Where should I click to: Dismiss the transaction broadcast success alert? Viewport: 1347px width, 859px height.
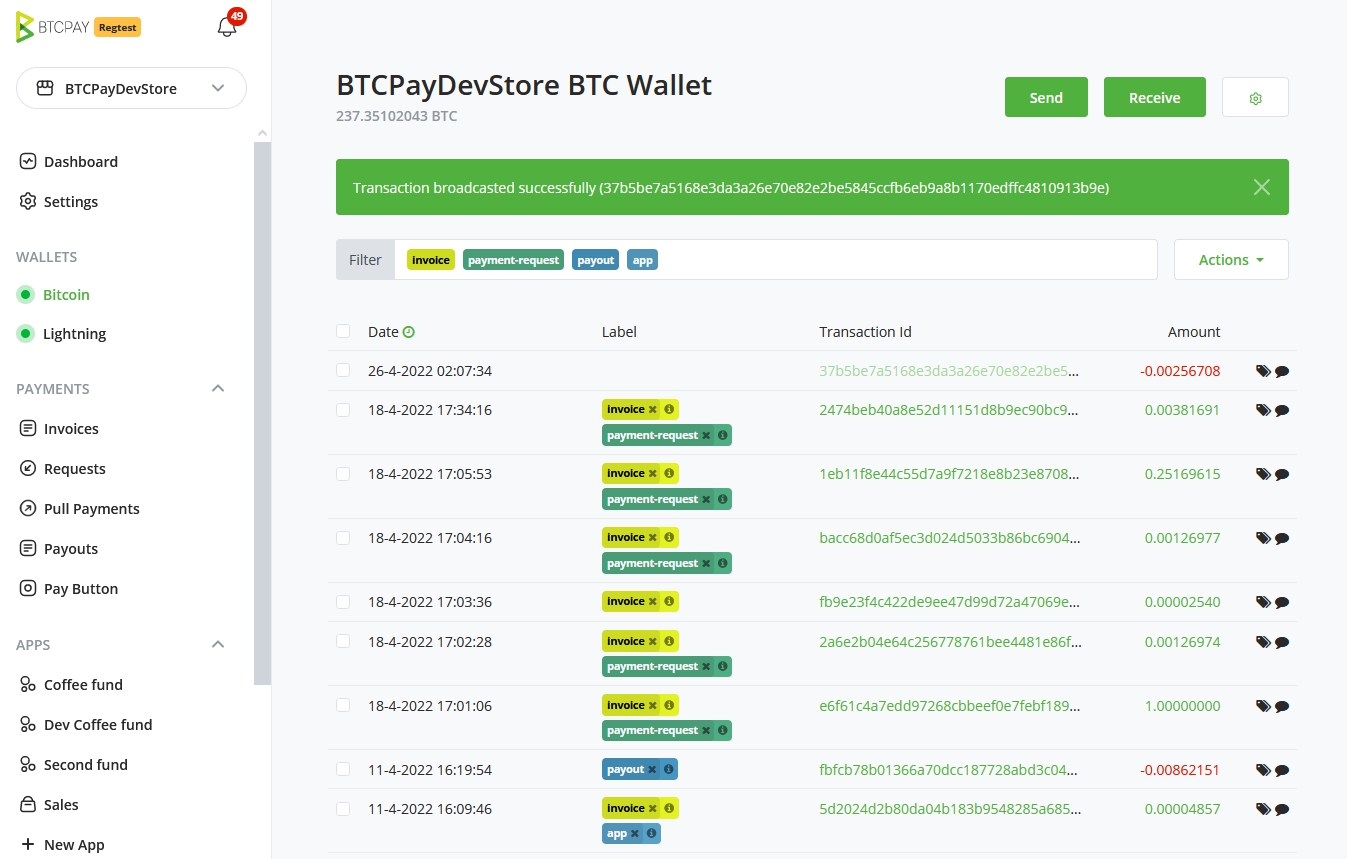point(1261,187)
